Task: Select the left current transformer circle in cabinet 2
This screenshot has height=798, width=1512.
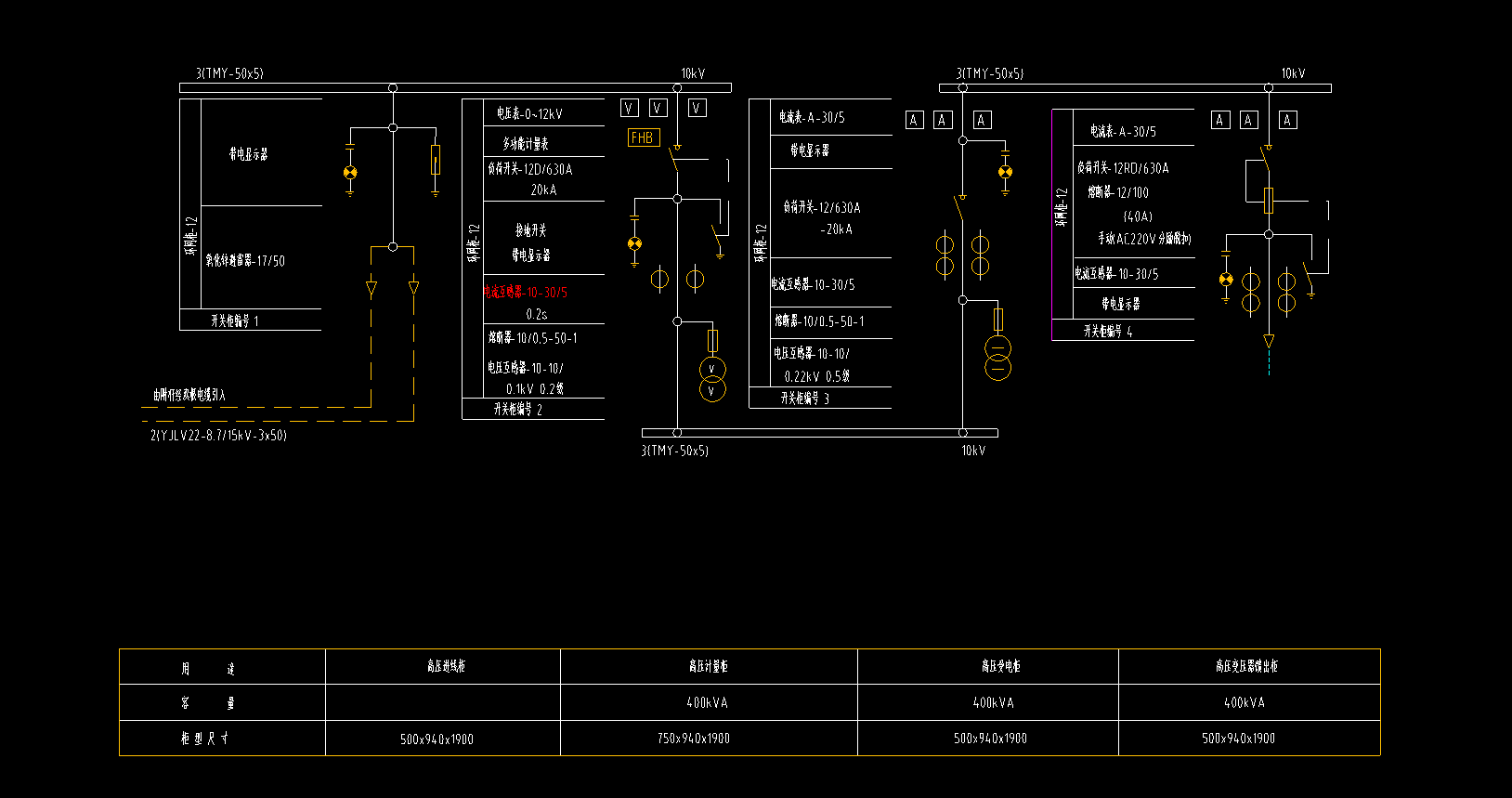Action: point(659,278)
